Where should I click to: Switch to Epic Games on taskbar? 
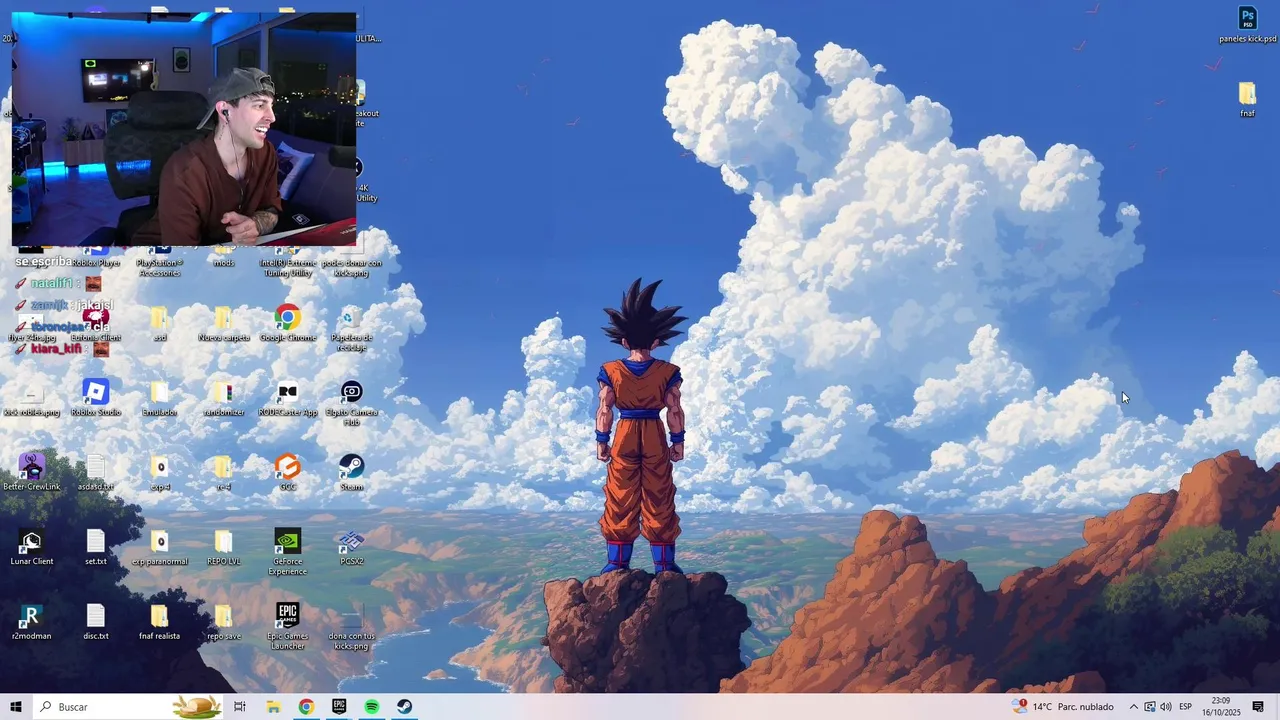339,707
